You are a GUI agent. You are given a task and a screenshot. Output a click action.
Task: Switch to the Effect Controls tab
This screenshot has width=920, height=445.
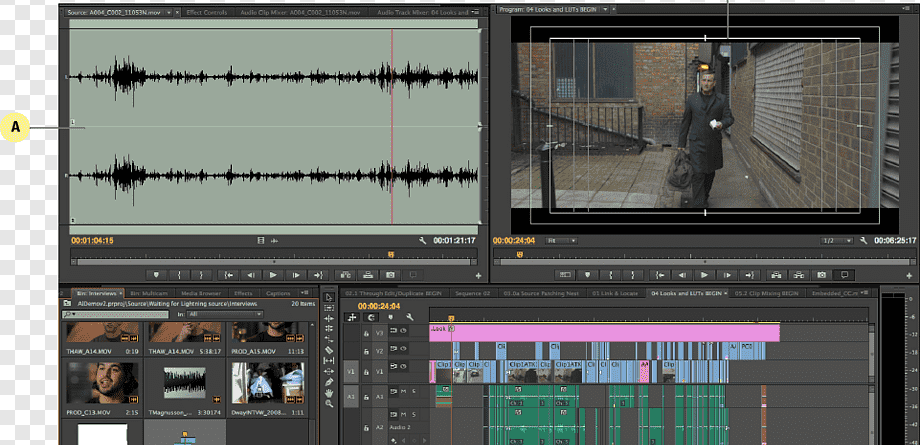pos(208,12)
